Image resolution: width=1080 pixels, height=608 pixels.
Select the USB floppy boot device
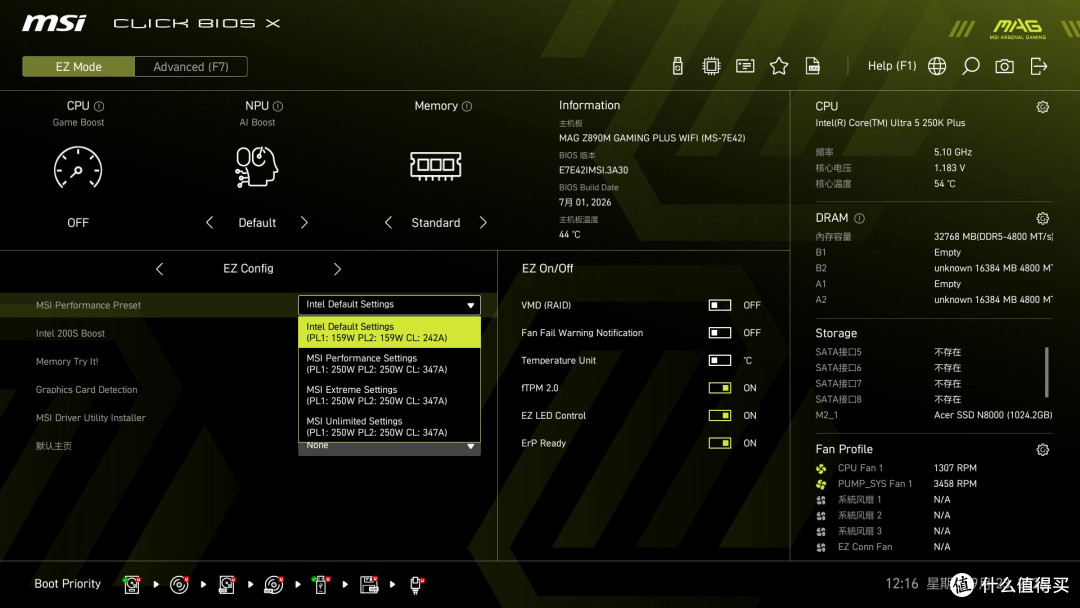(x=368, y=585)
